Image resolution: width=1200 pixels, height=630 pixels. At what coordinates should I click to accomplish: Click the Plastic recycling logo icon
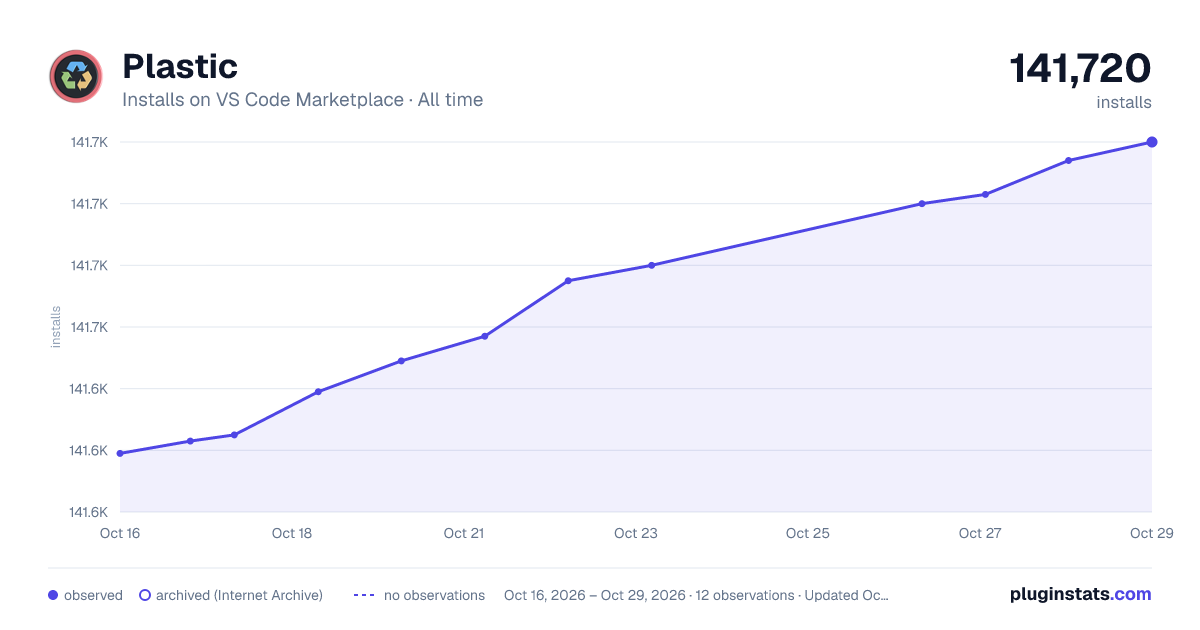pos(76,76)
